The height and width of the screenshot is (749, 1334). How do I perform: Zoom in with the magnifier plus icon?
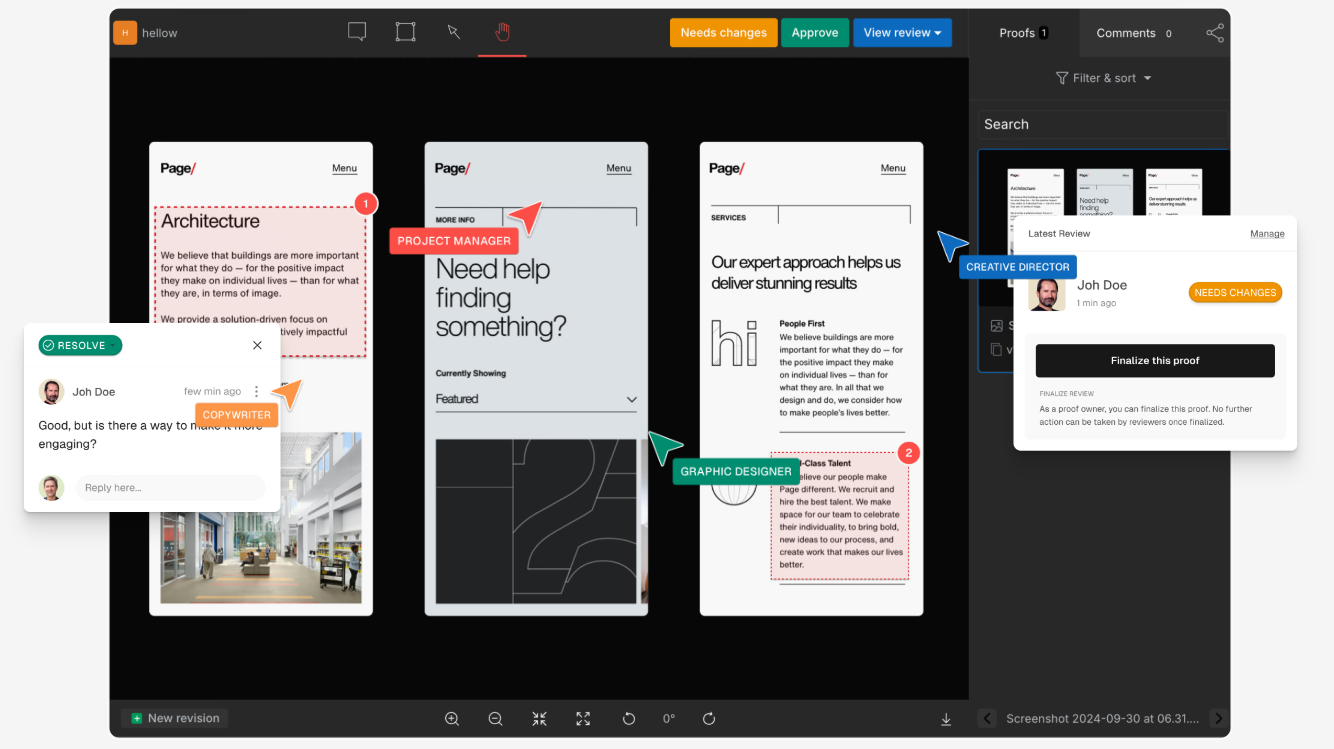click(452, 718)
